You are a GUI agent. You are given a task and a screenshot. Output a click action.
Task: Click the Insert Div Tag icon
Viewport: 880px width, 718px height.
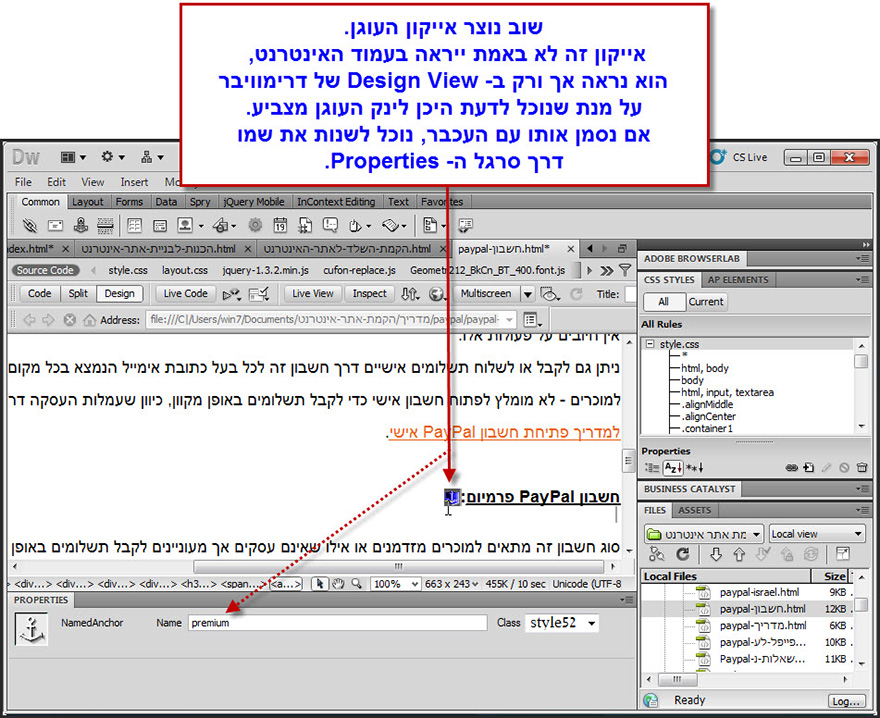click(160, 226)
